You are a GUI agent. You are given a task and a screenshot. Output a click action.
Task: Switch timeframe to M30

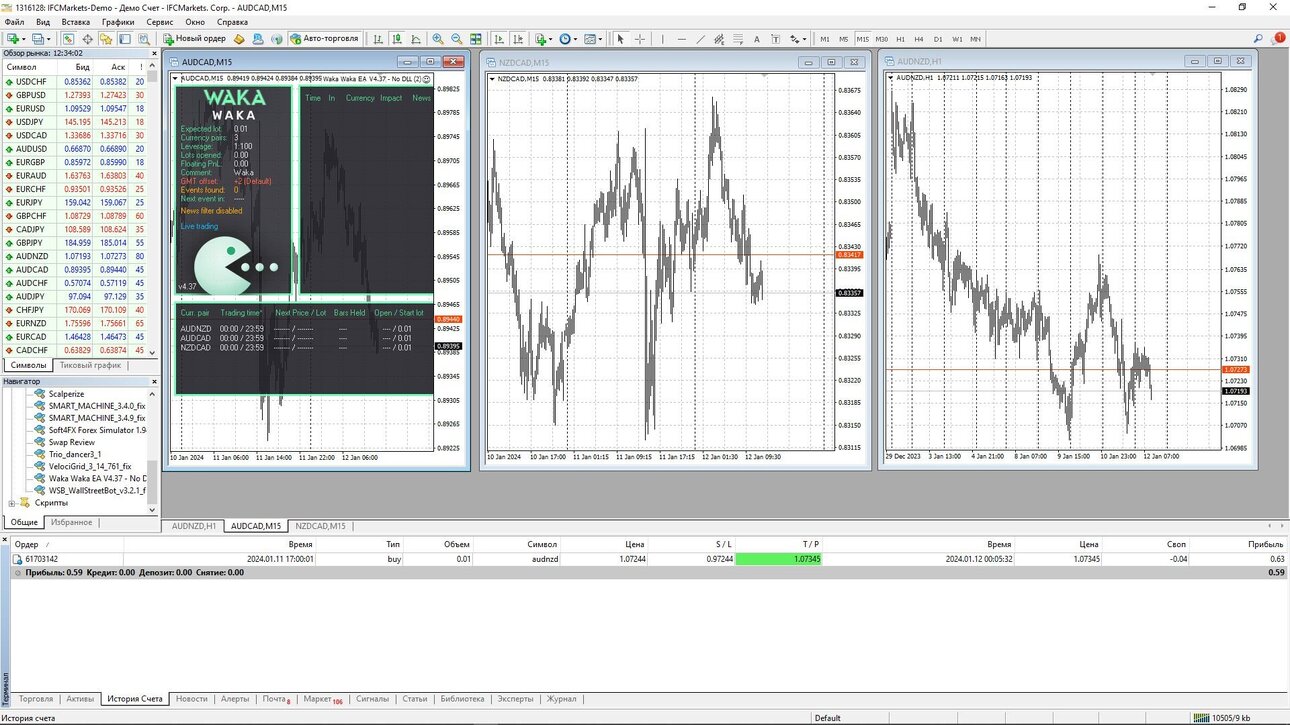(881, 39)
